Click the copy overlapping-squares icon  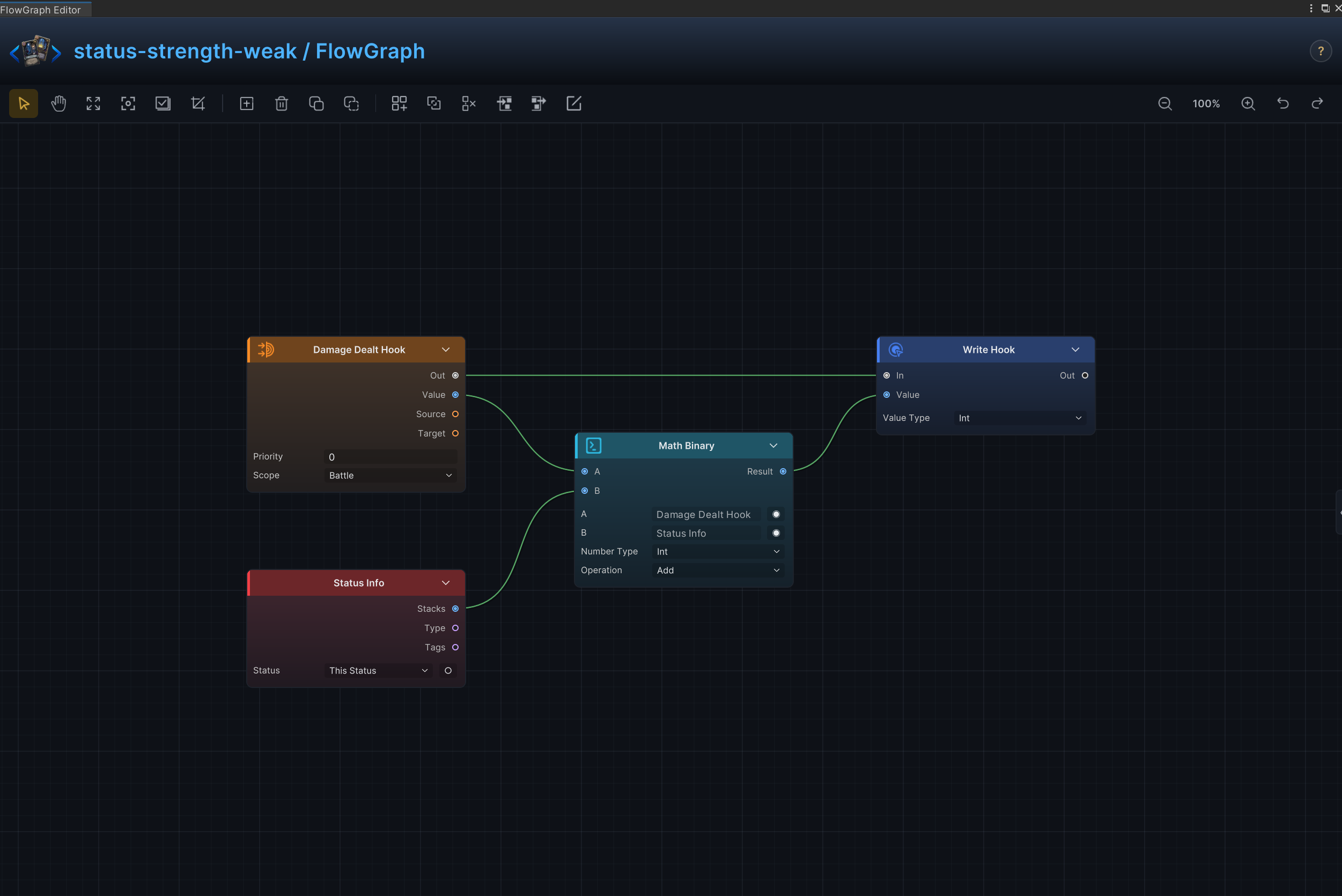coord(316,103)
